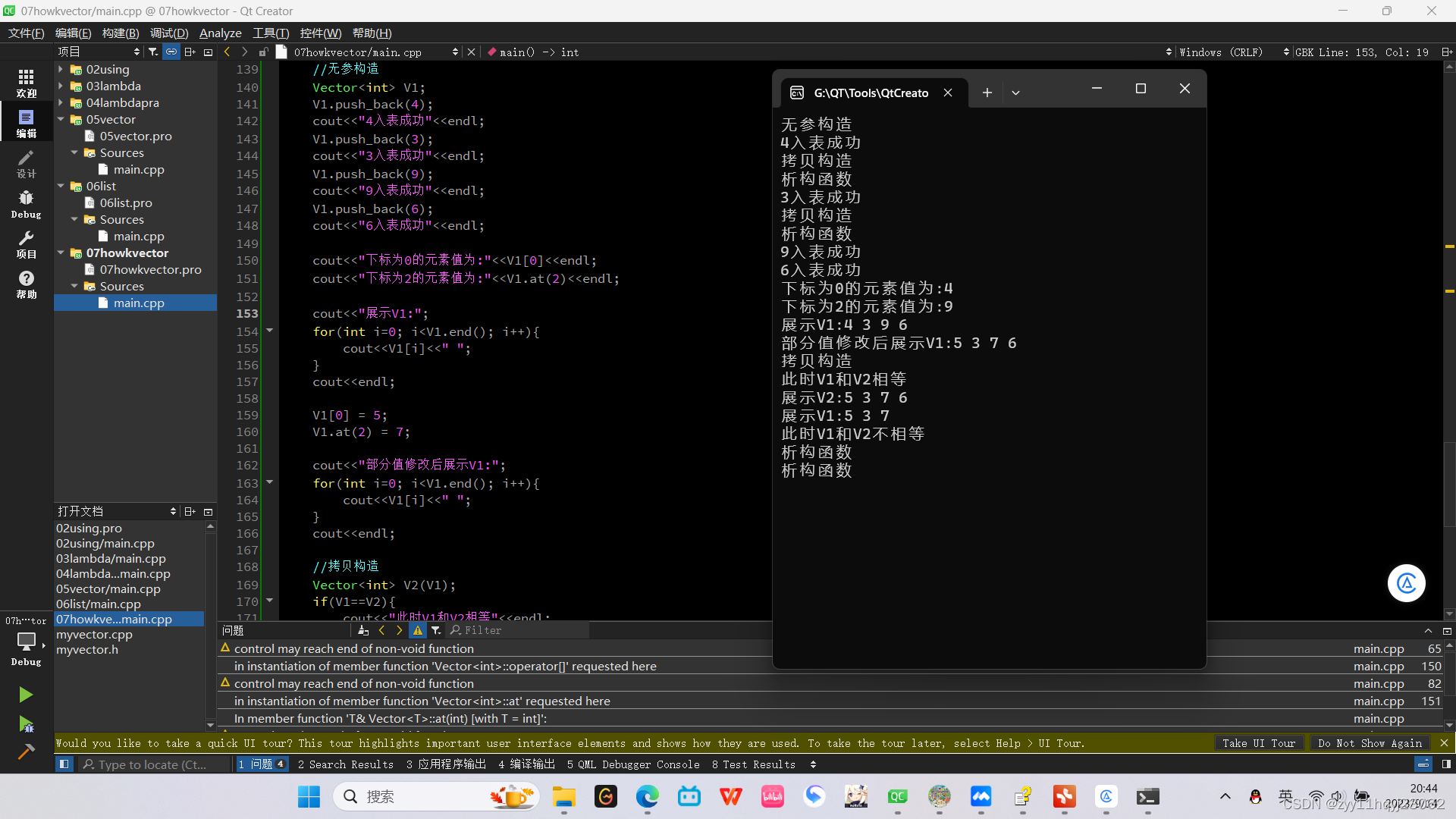This screenshot has height=819, width=1456.
Task: Start debugging with run-debug icon
Action: (x=26, y=724)
